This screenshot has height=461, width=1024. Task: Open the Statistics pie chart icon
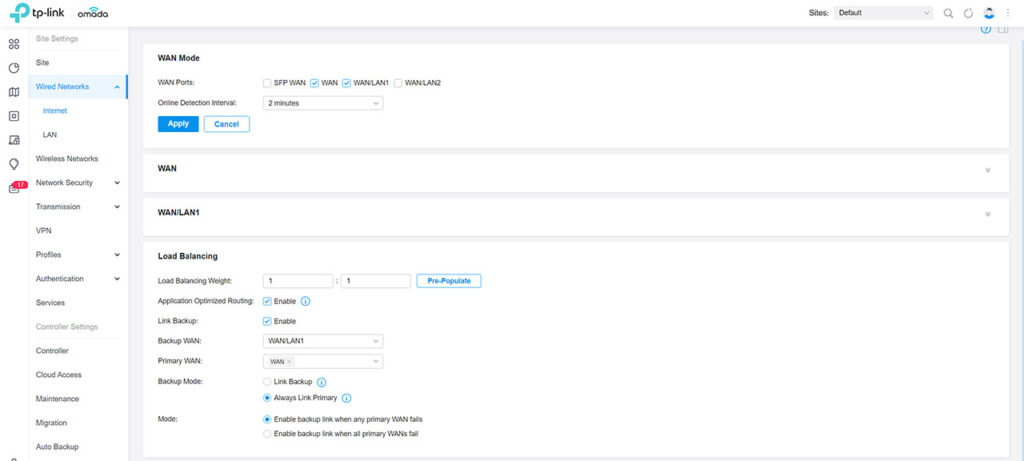[x=14, y=68]
